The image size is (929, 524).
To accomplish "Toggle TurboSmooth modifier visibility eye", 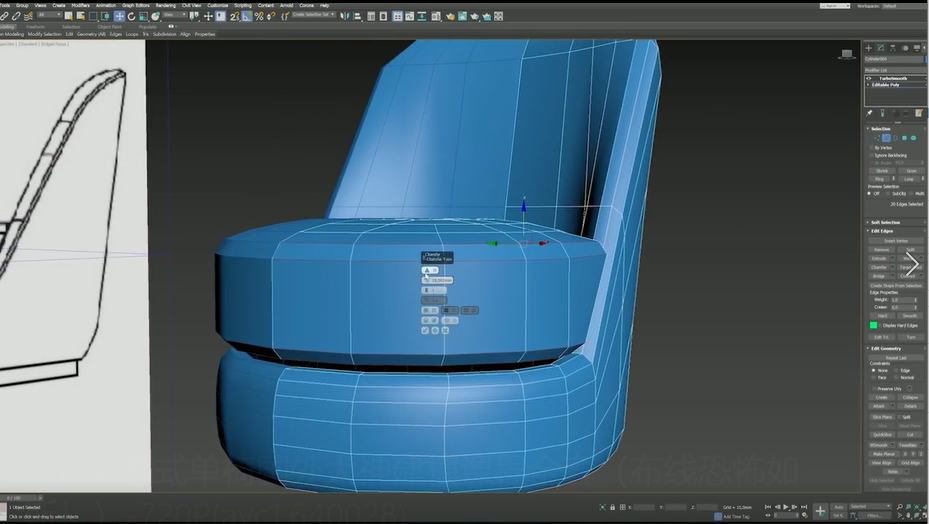I will coord(869,78).
